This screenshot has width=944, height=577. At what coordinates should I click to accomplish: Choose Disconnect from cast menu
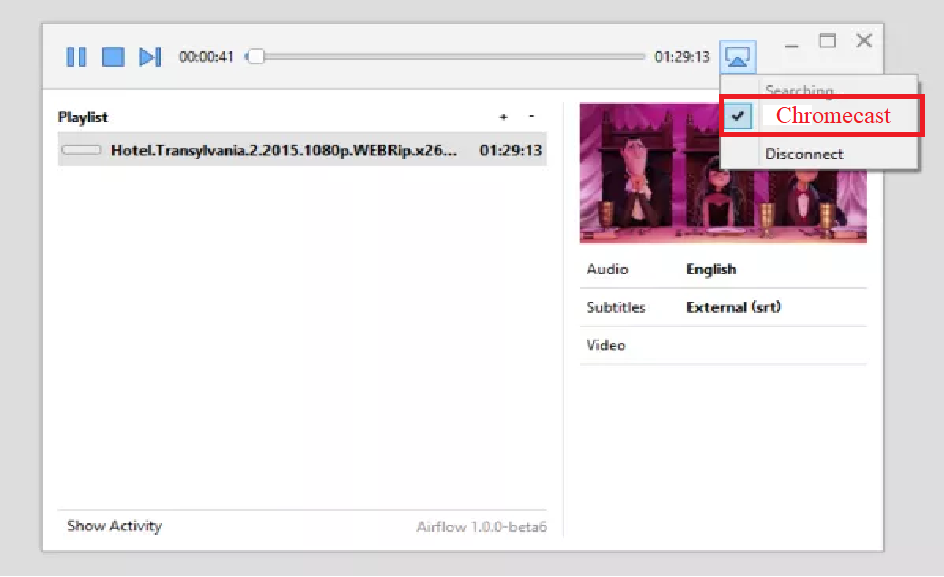coord(804,154)
